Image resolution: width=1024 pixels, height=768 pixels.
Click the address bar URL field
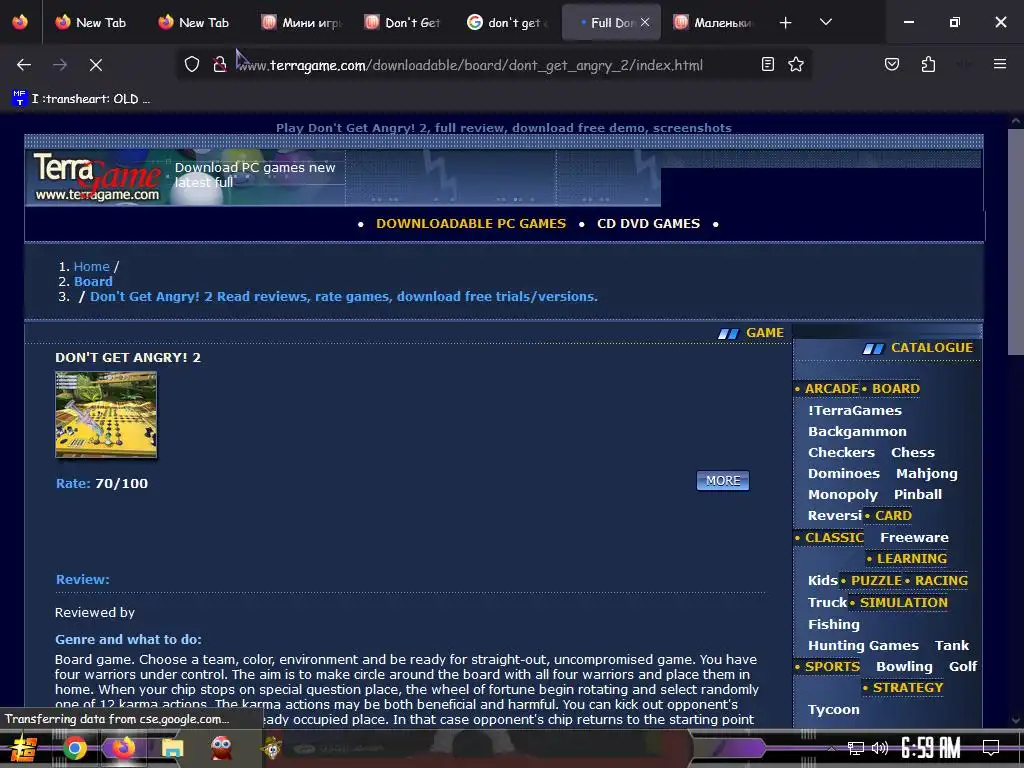[469, 65]
